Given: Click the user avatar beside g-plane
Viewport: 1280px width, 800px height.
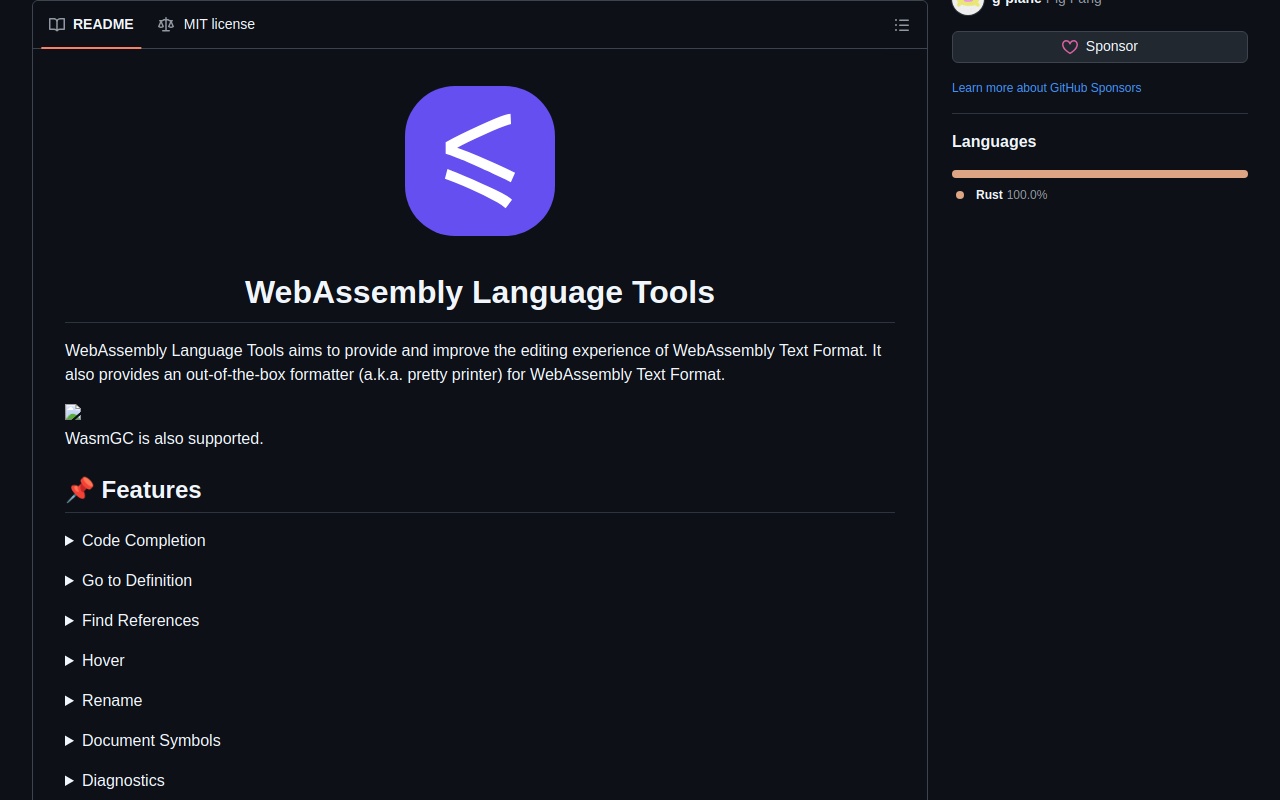Looking at the screenshot, I should [x=967, y=4].
